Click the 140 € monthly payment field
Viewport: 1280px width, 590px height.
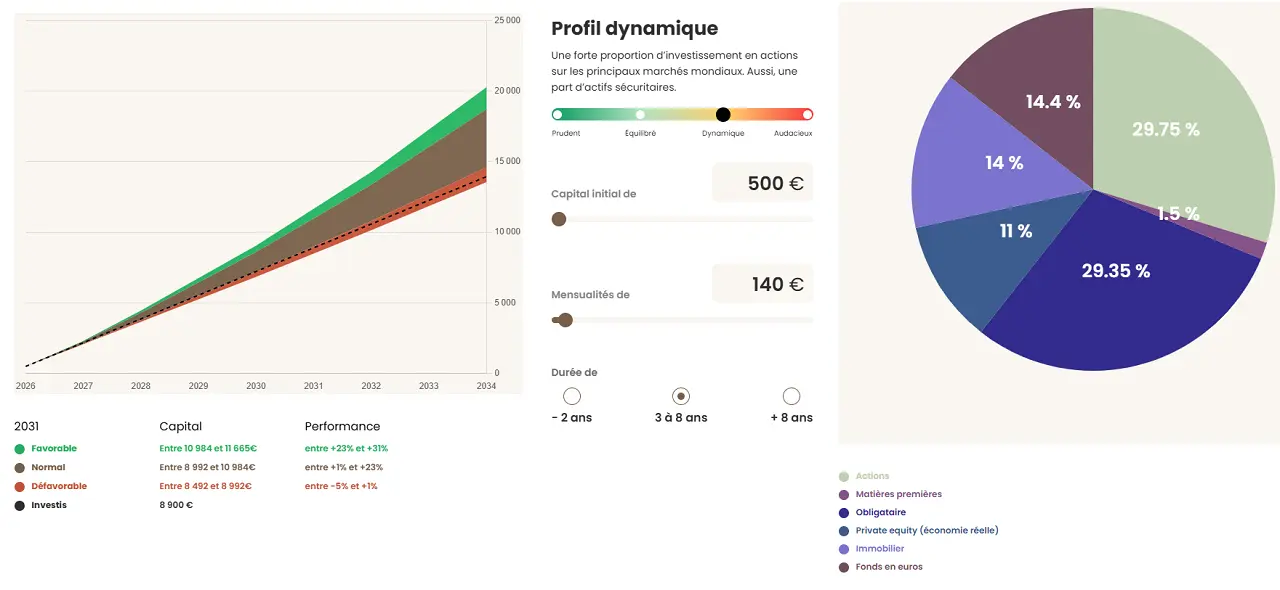pyautogui.click(x=762, y=284)
